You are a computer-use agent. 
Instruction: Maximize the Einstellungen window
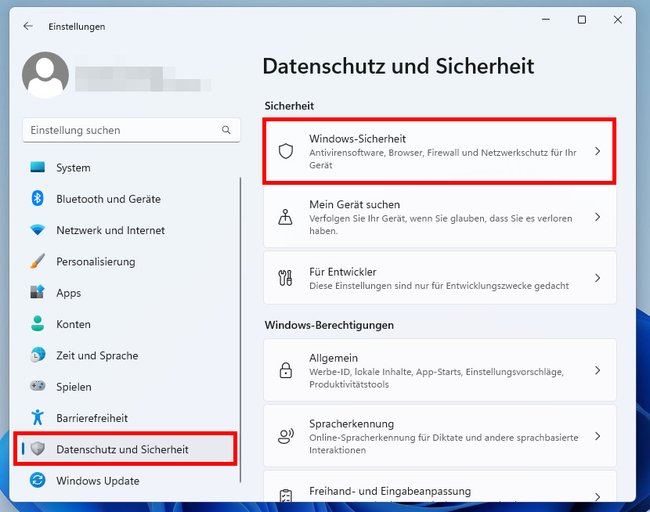click(x=582, y=19)
